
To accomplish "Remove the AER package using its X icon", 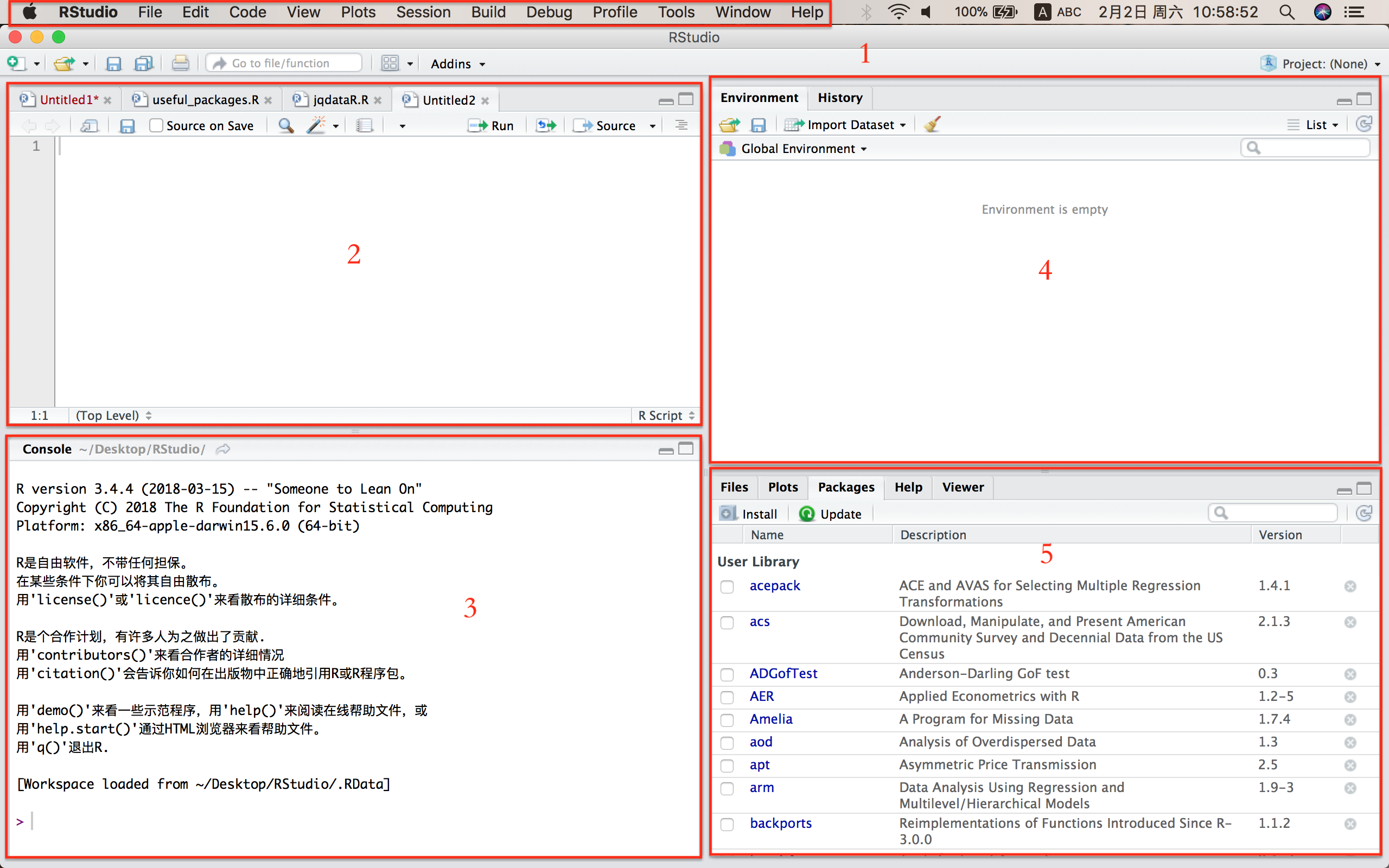I will click(x=1350, y=697).
